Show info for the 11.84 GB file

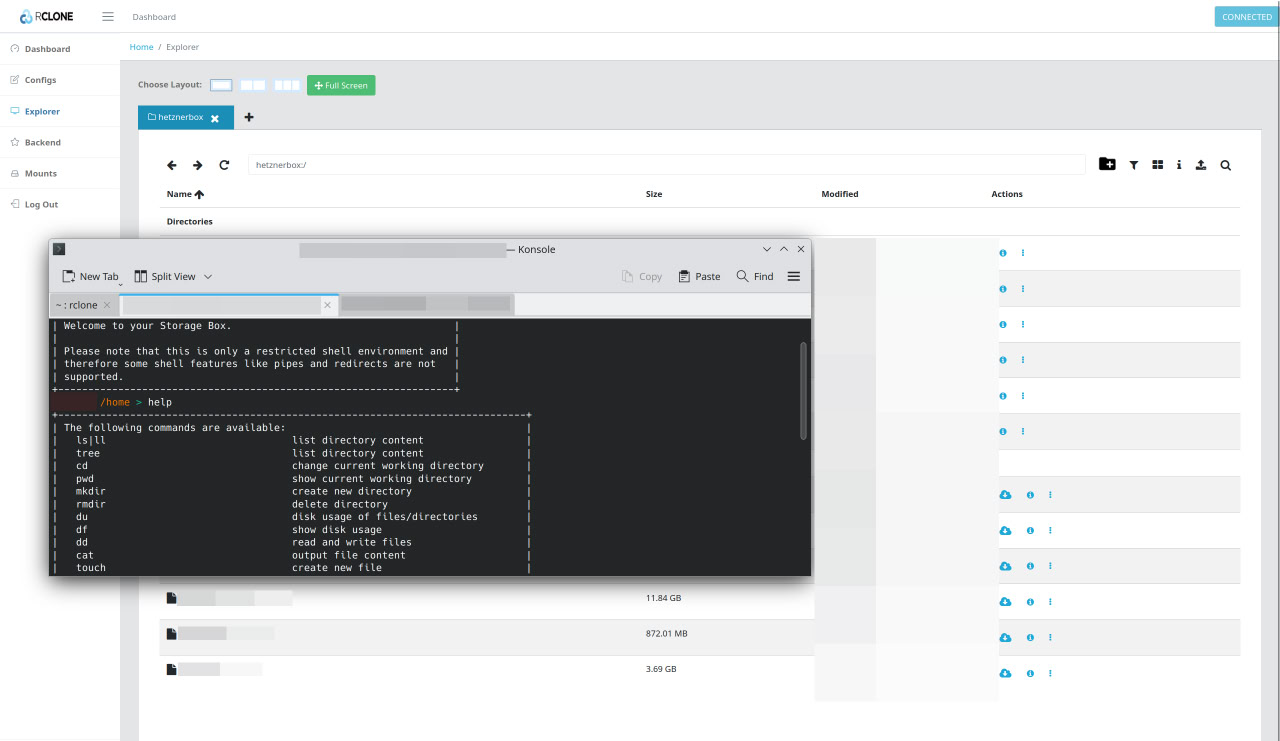[x=1030, y=602]
